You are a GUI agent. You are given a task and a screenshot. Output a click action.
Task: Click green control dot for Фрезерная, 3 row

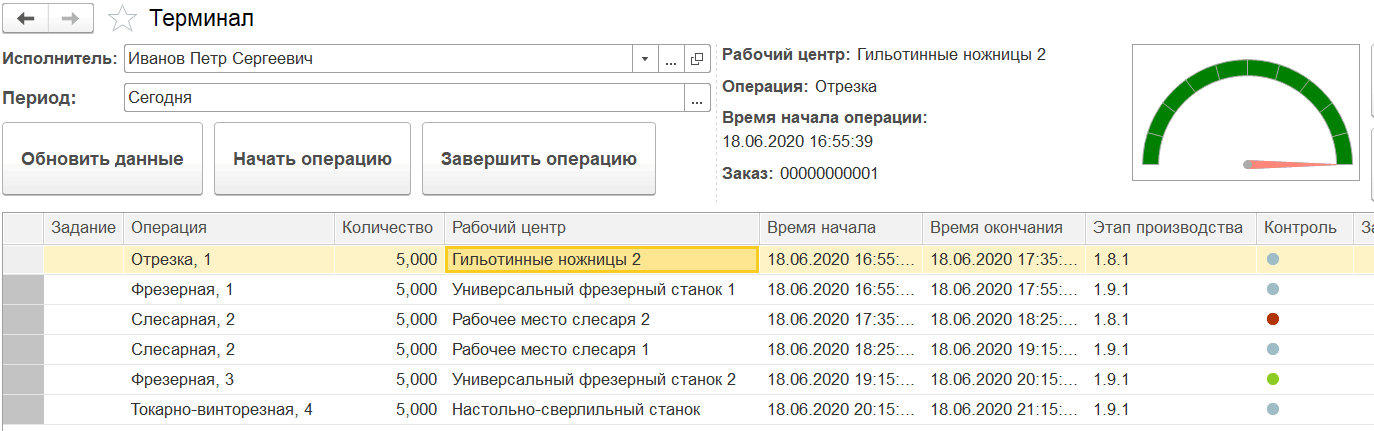[x=1272, y=380]
